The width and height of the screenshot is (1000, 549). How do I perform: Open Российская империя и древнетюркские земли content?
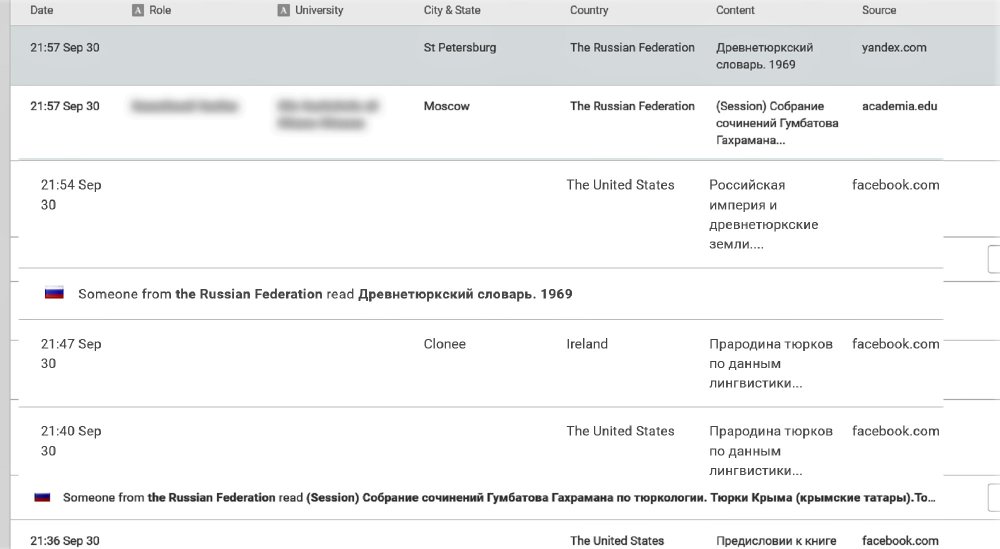point(763,214)
